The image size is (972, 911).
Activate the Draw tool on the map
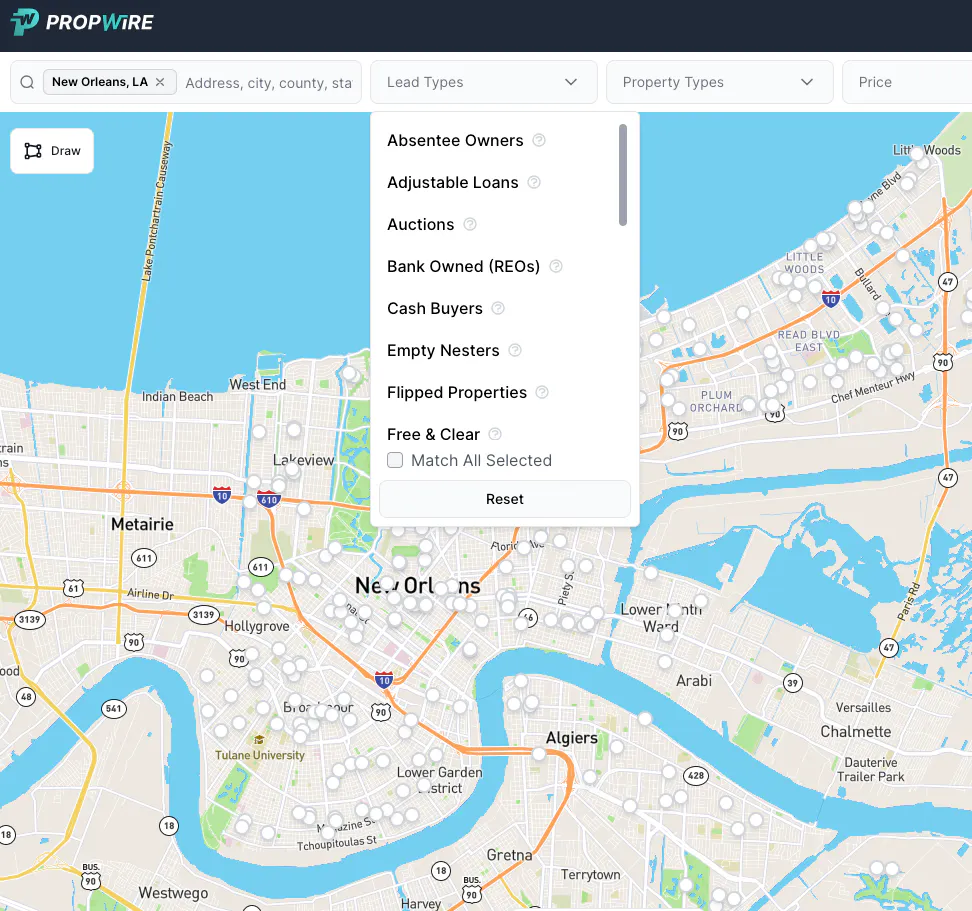tap(51, 150)
